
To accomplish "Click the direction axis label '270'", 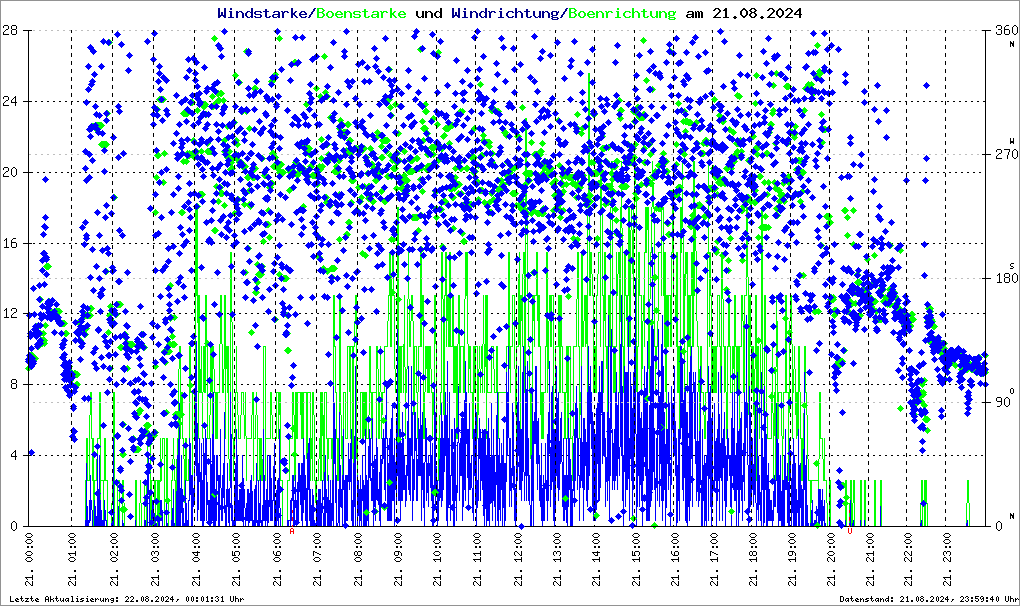I will (1007, 155).
